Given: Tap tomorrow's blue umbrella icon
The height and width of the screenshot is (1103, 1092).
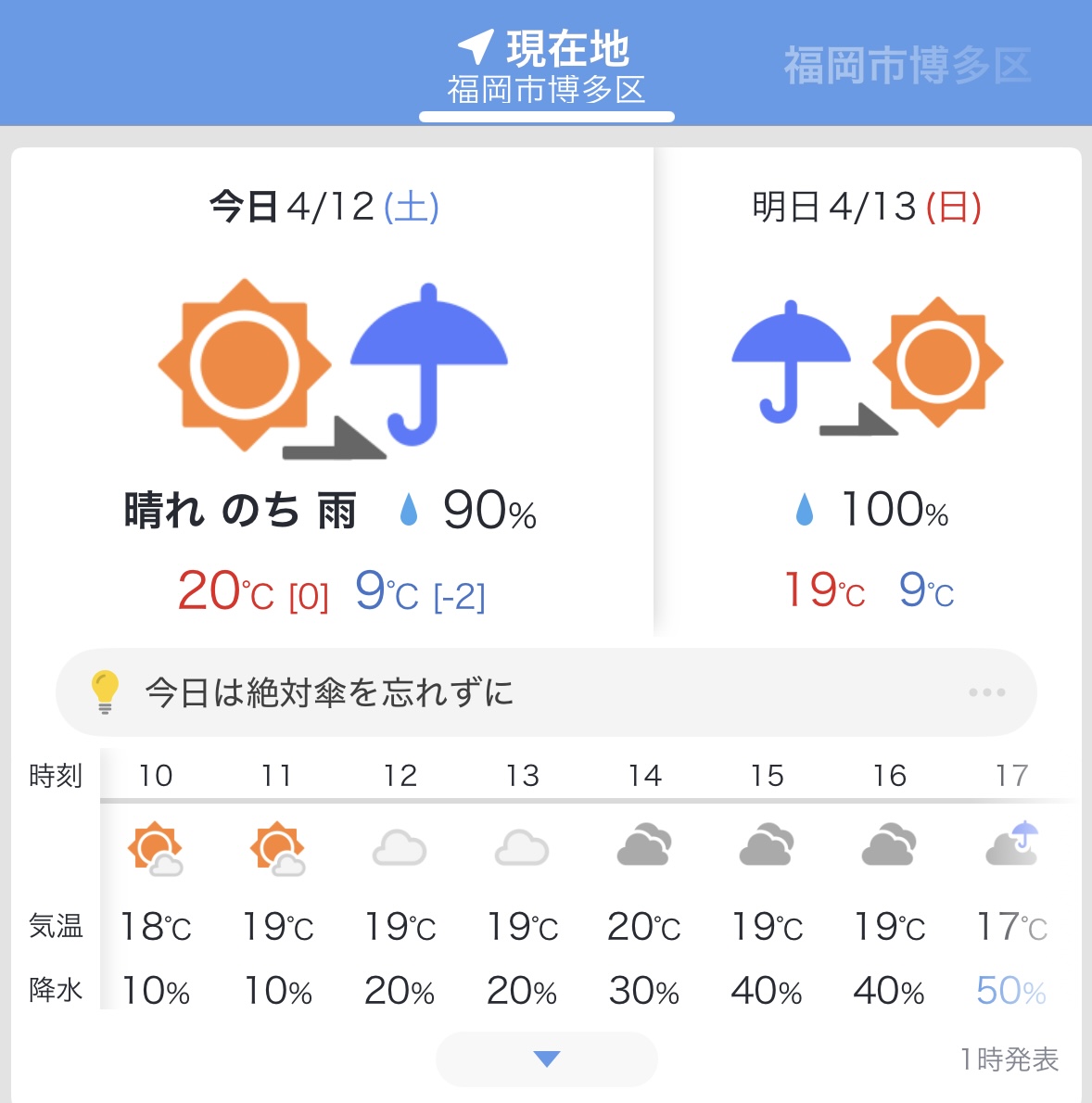Looking at the screenshot, I should pyautogui.click(x=790, y=361).
